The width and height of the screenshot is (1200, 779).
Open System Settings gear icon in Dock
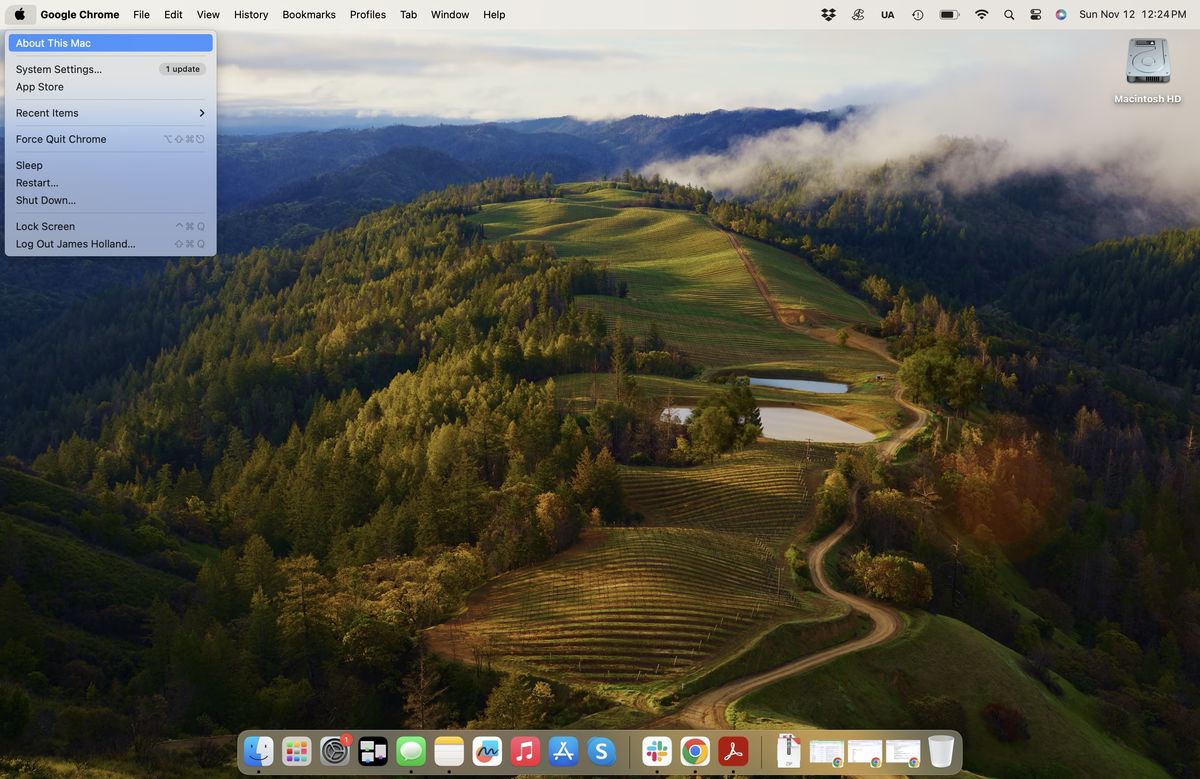click(335, 751)
